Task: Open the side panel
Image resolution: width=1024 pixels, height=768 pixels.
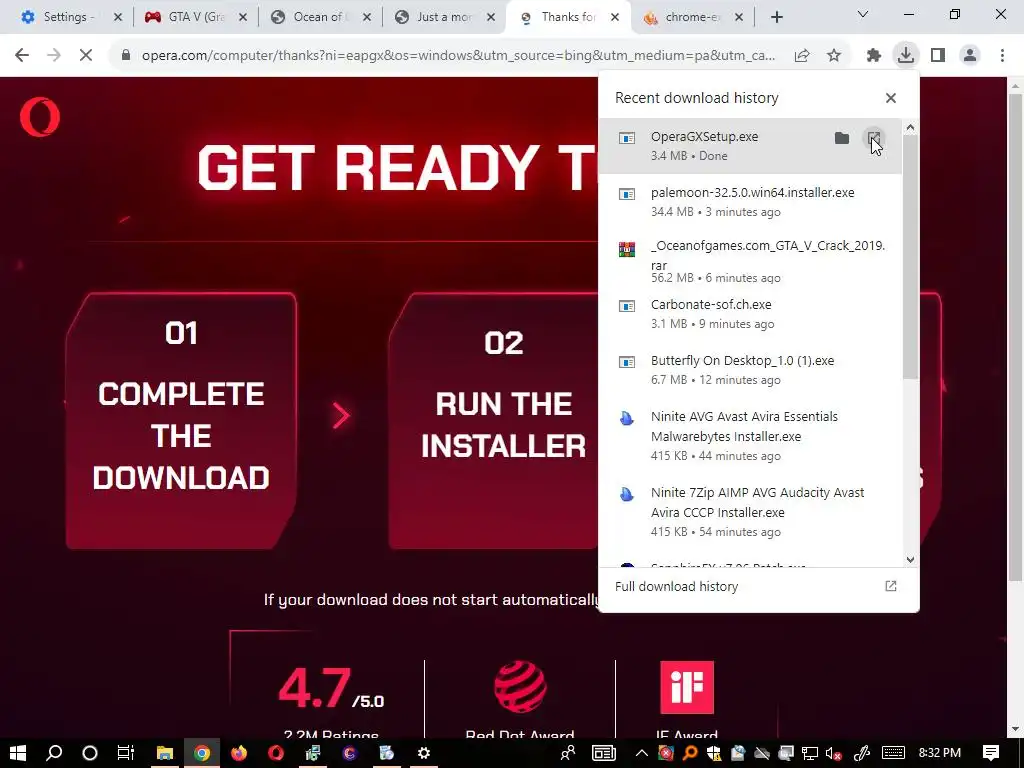Action: [x=938, y=56]
